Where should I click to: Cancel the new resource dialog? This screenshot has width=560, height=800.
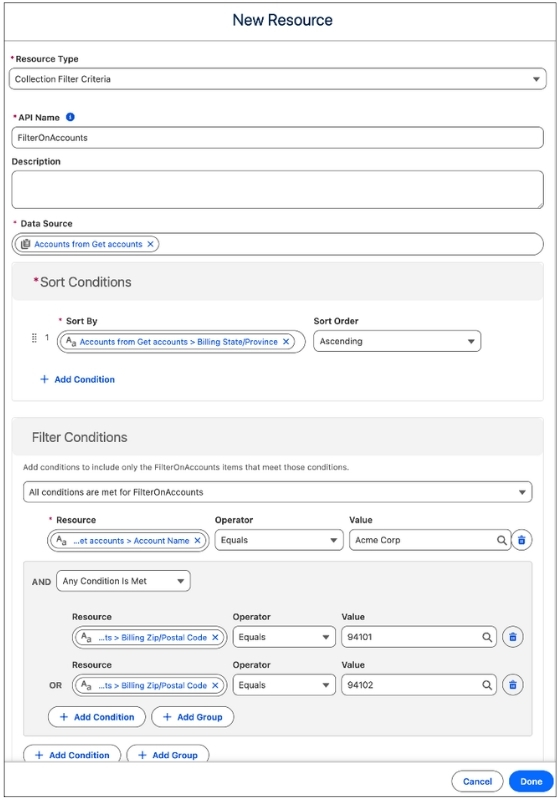coord(477,781)
